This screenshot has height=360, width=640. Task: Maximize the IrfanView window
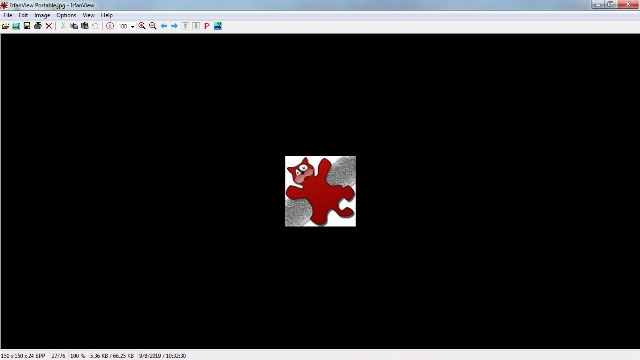point(611,4)
